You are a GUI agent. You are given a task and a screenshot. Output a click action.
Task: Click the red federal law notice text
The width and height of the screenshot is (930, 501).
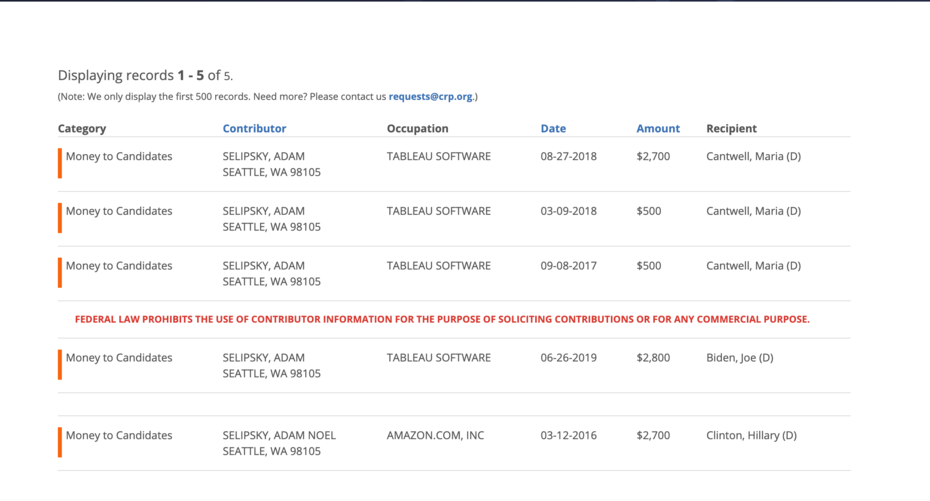coord(442,320)
